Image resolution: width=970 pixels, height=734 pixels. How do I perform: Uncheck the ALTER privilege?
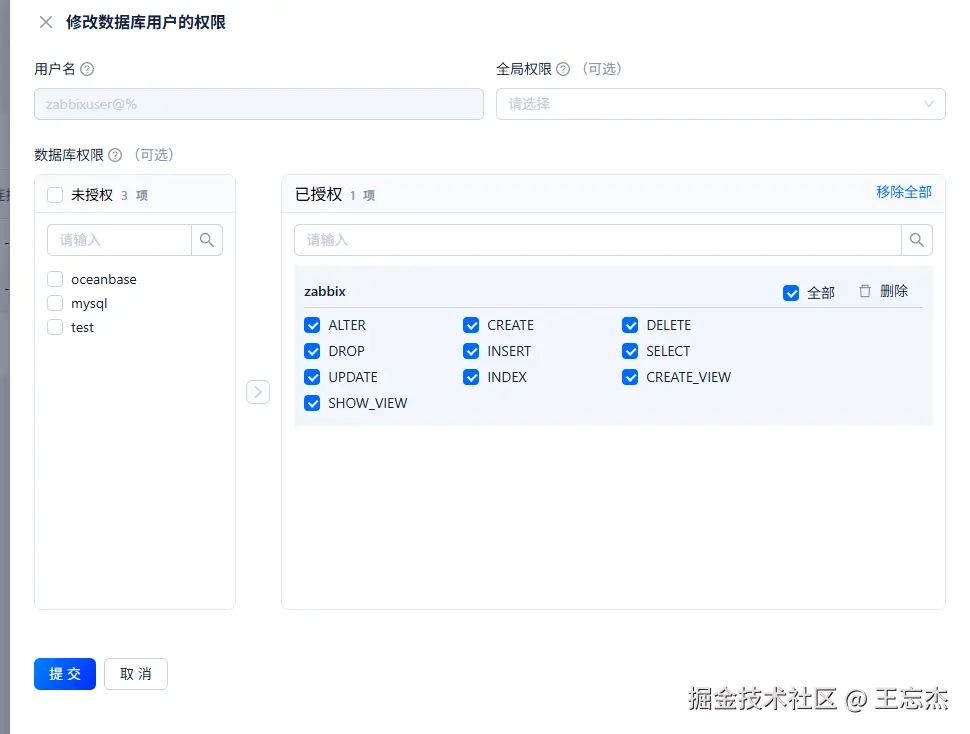point(312,325)
